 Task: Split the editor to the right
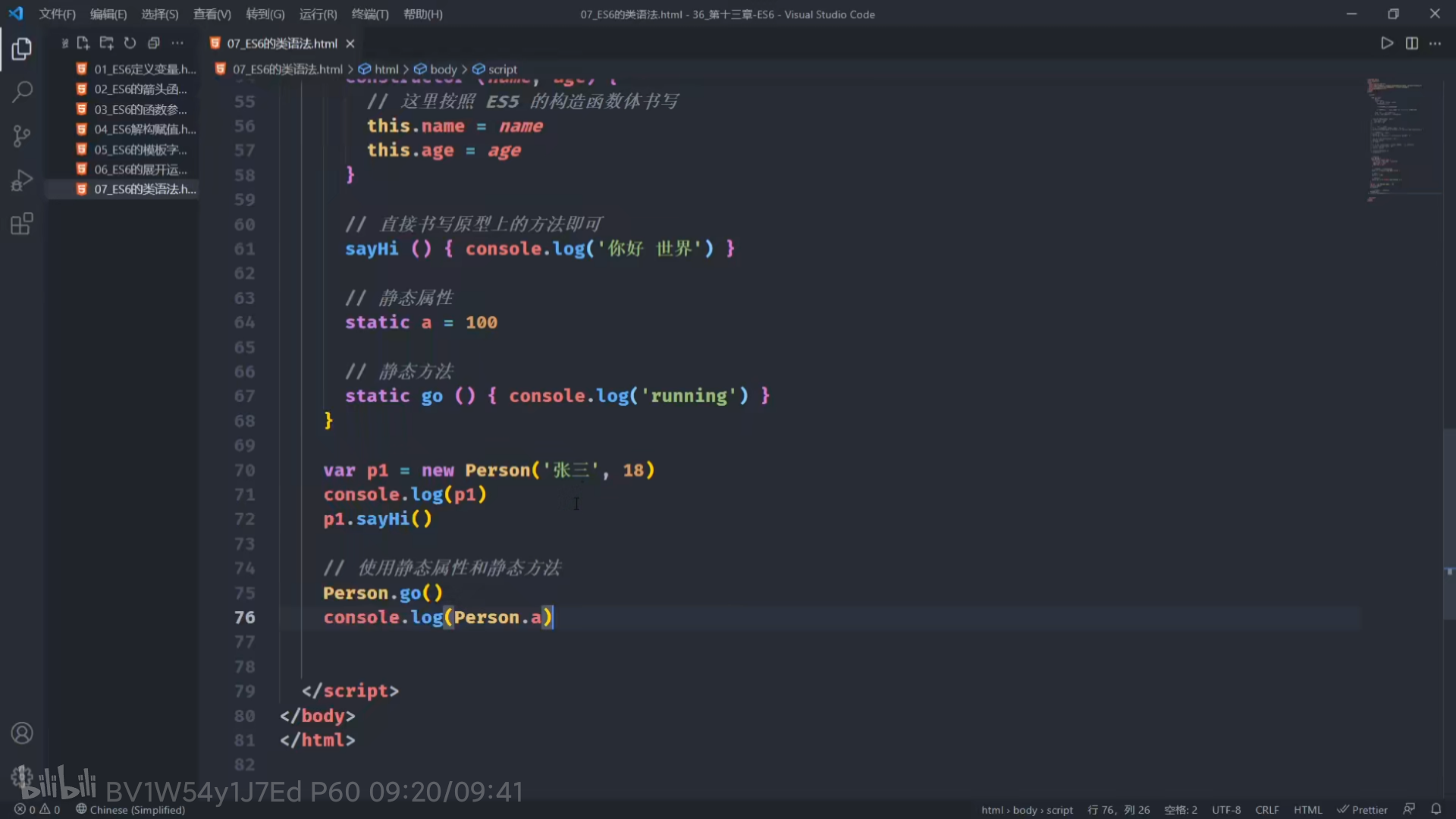point(1411,43)
